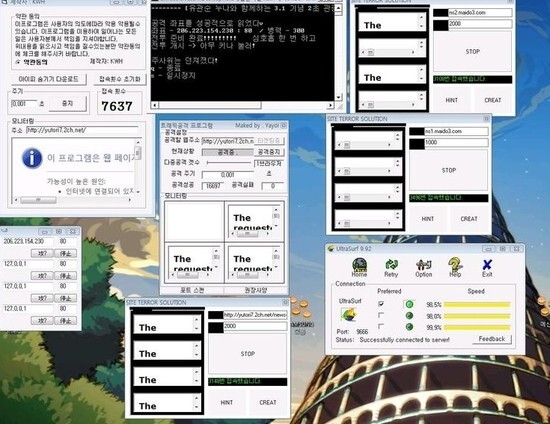This screenshot has height=424, width=550.
Task: Click the 'Maked by : Yayoi' title text
Action: coord(257,125)
